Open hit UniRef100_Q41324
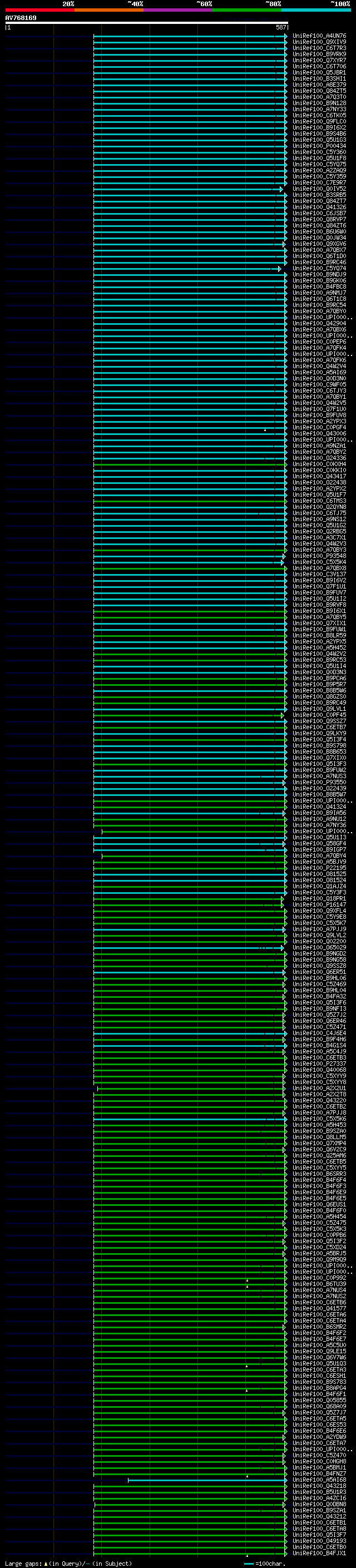356x1568 pixels. click(319, 807)
